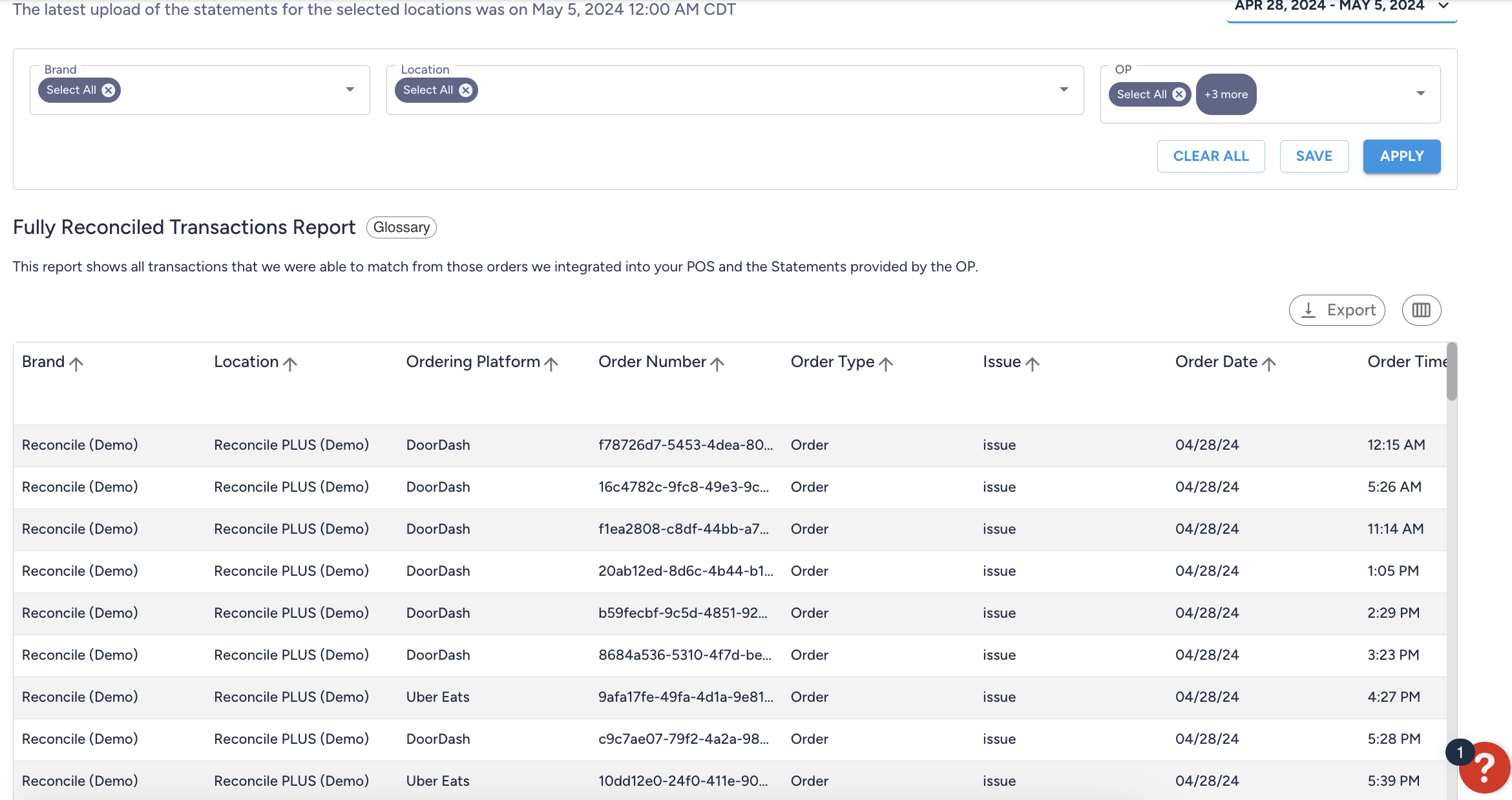Select order number 10dd12e0-24f0-411e-90...
The height and width of the screenshot is (800, 1512).
[683, 781]
